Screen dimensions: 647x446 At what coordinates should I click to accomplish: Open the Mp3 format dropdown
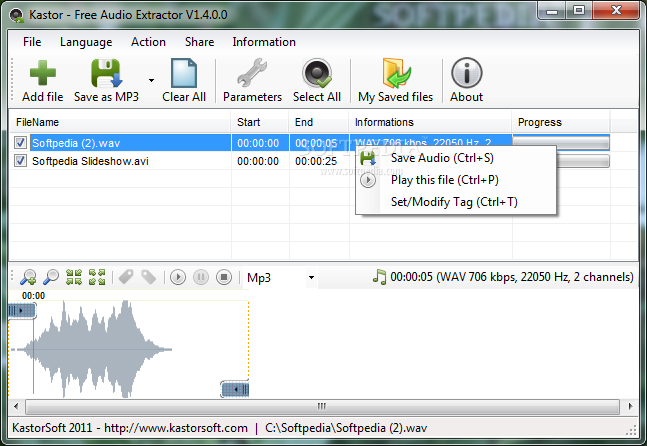[281, 278]
